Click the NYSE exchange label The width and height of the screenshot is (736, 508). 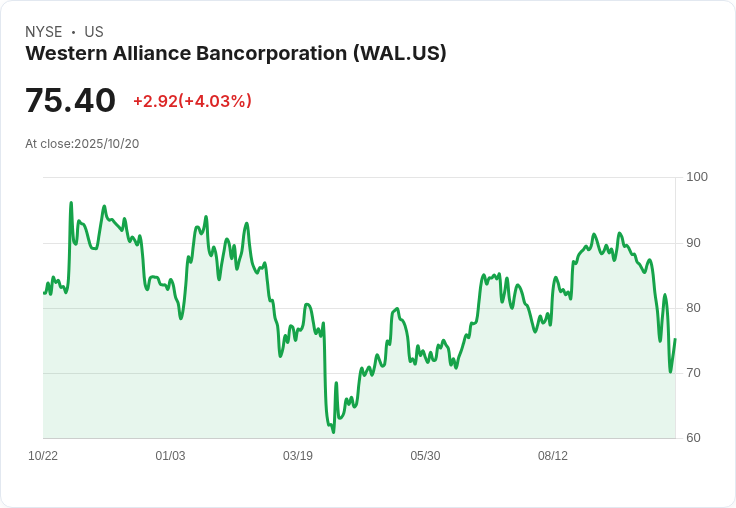(x=44, y=32)
